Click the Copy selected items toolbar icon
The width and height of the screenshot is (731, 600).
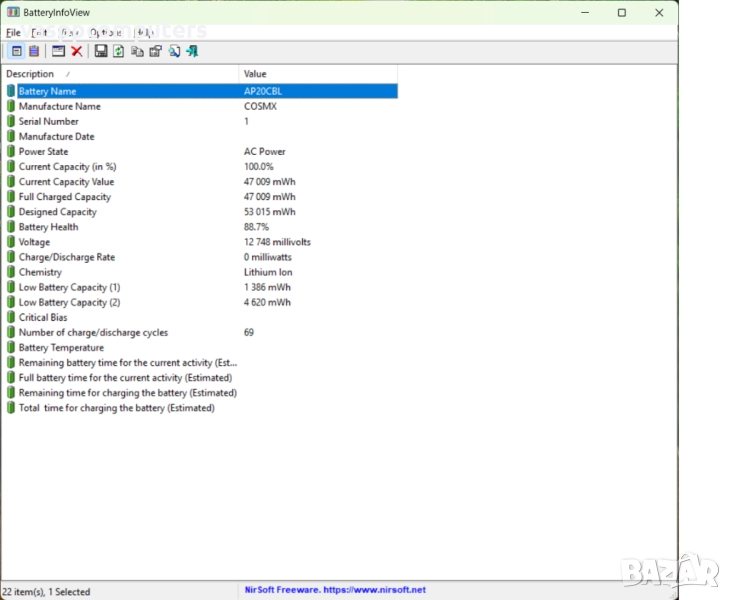(x=137, y=51)
